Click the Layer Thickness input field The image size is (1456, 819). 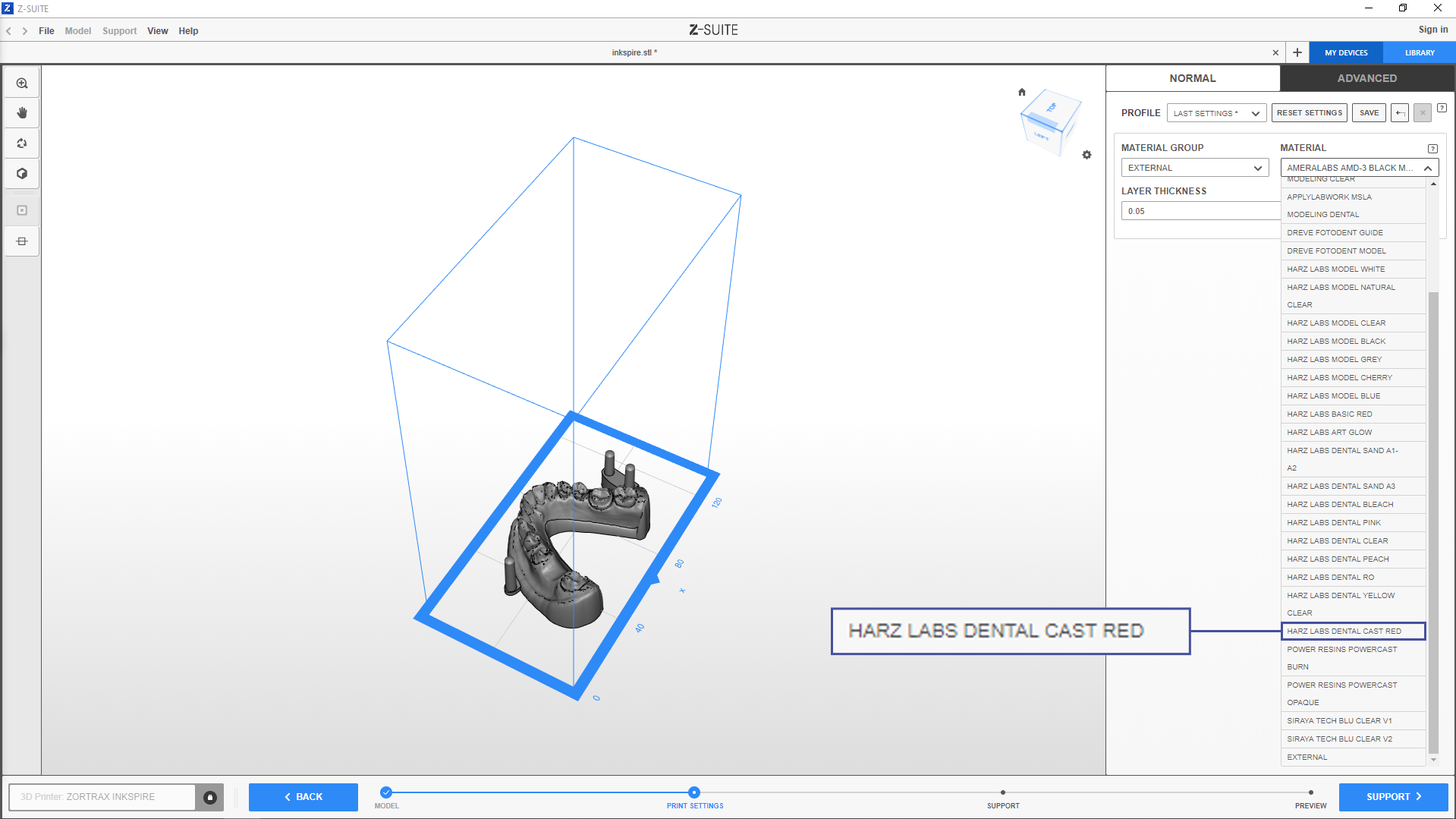(x=1200, y=211)
